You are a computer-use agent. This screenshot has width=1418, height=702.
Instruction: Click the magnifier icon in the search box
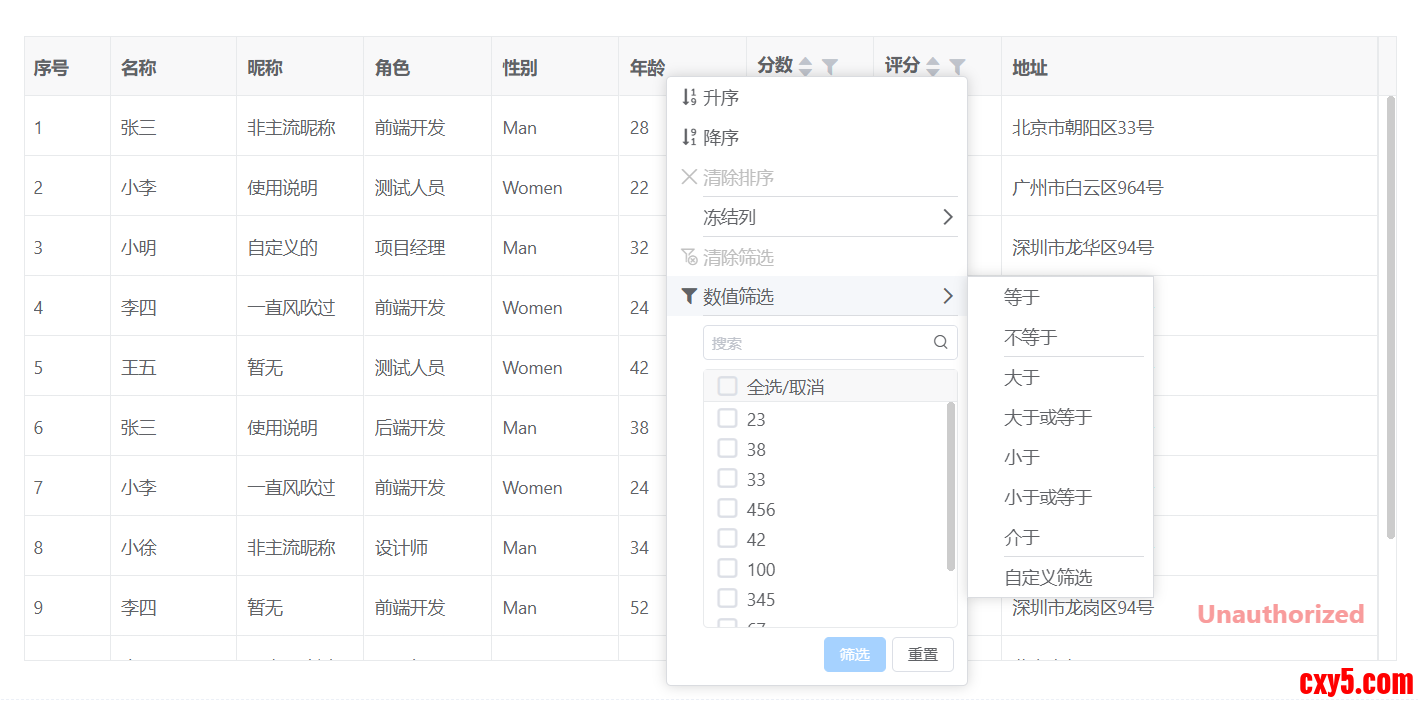940,342
